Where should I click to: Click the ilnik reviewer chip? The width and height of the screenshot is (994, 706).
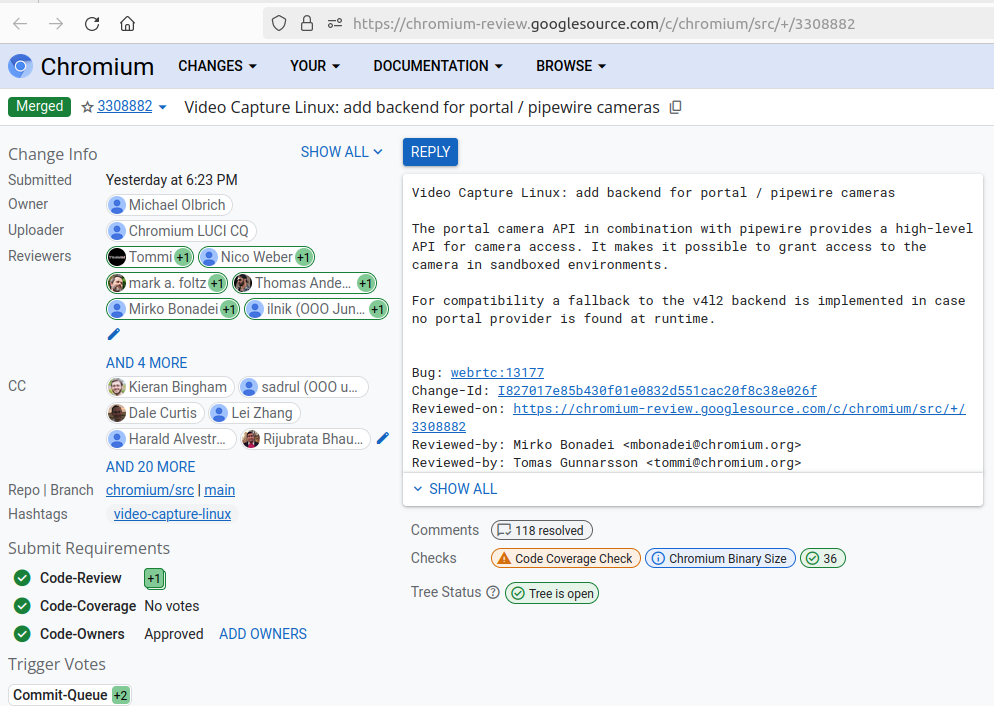coord(316,309)
